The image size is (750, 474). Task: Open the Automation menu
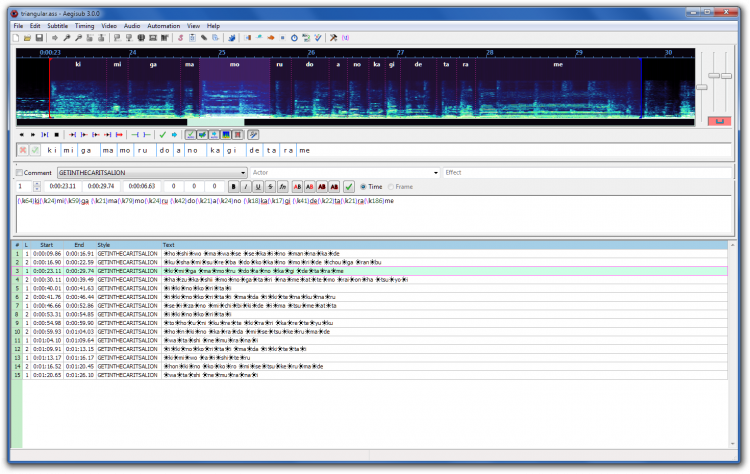point(163,24)
